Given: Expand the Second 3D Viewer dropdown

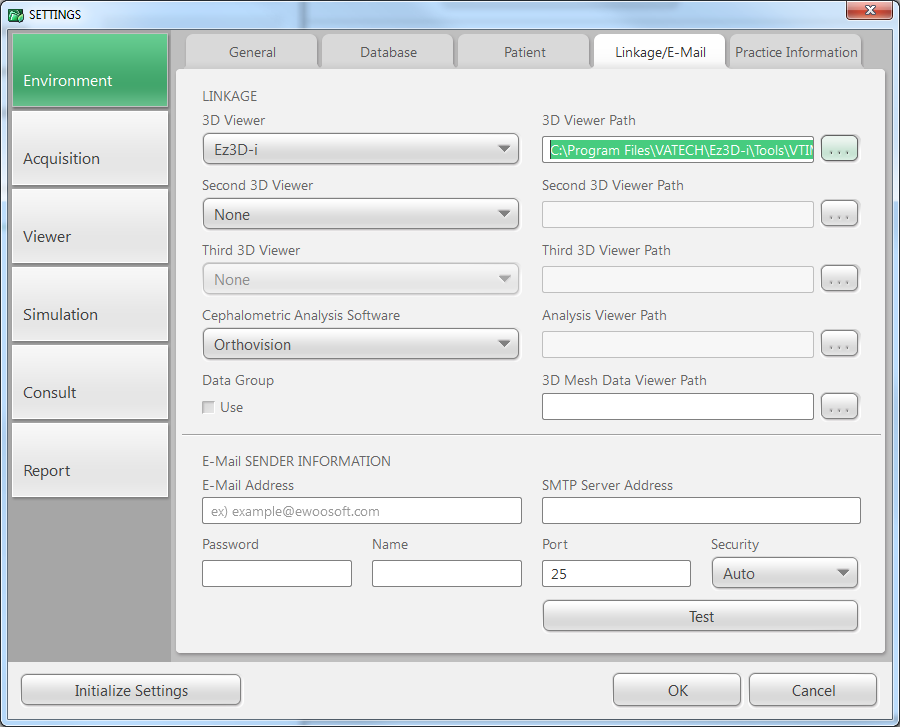Looking at the screenshot, I should [x=360, y=214].
